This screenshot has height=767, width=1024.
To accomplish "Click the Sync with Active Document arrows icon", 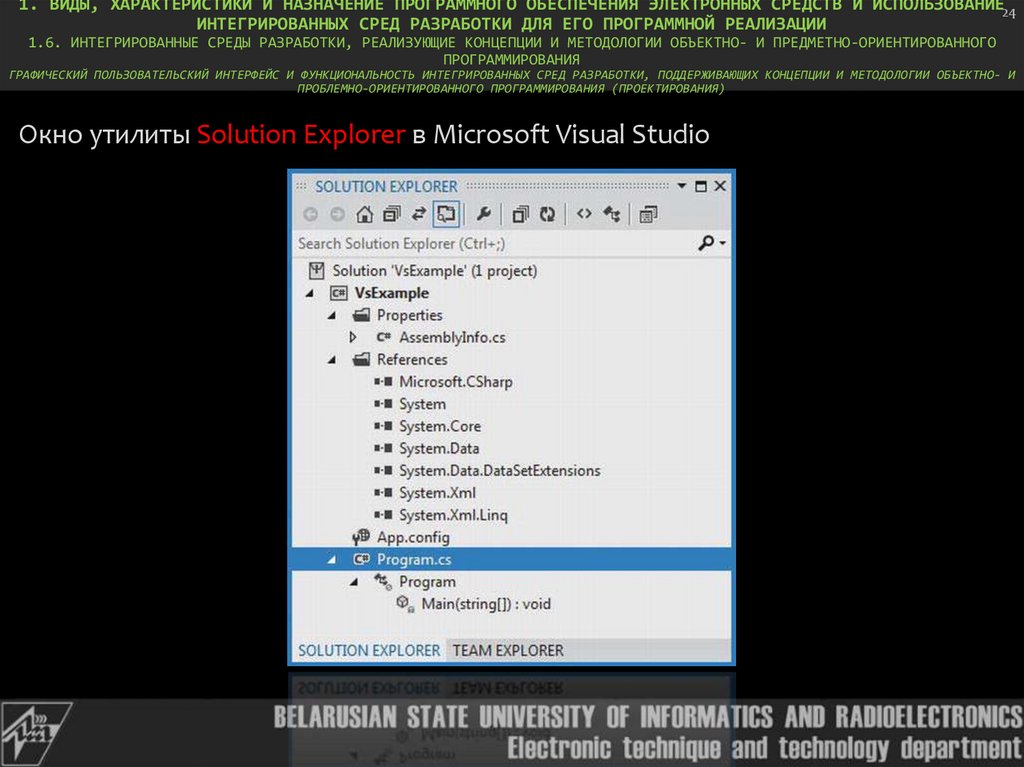I will 419,214.
